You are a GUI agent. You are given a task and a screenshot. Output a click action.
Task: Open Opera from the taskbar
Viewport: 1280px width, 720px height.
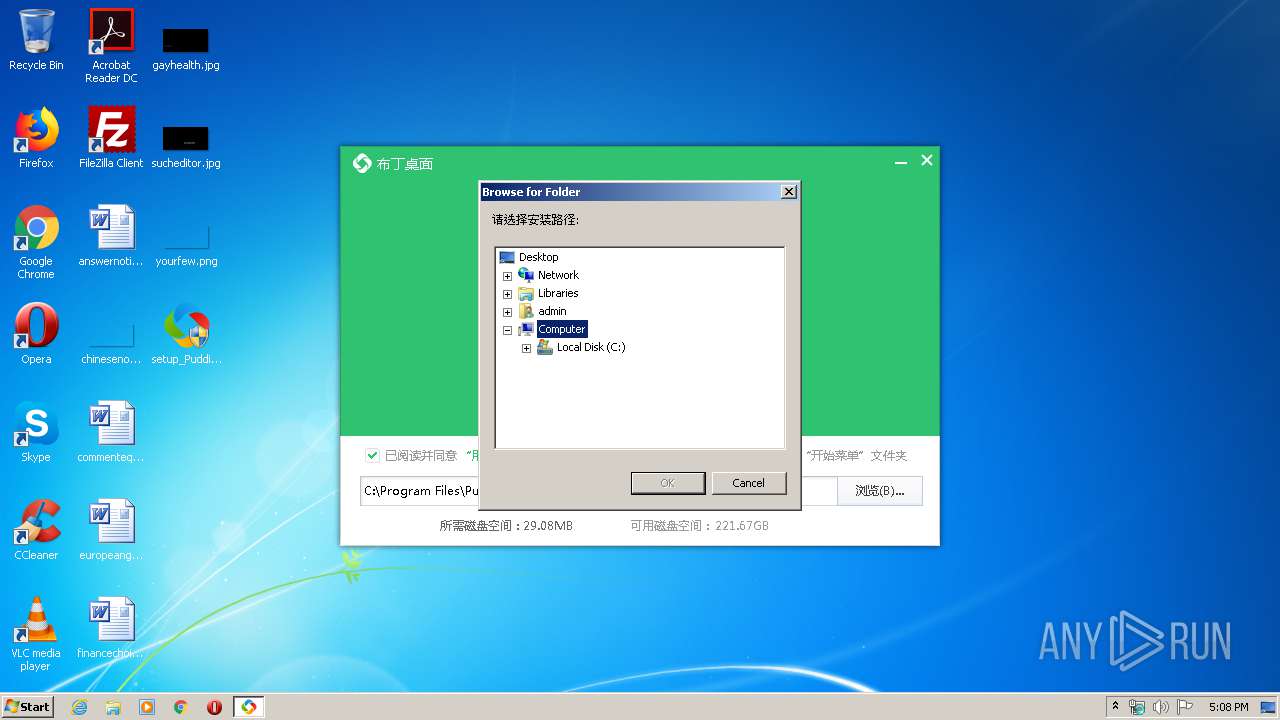[214, 707]
